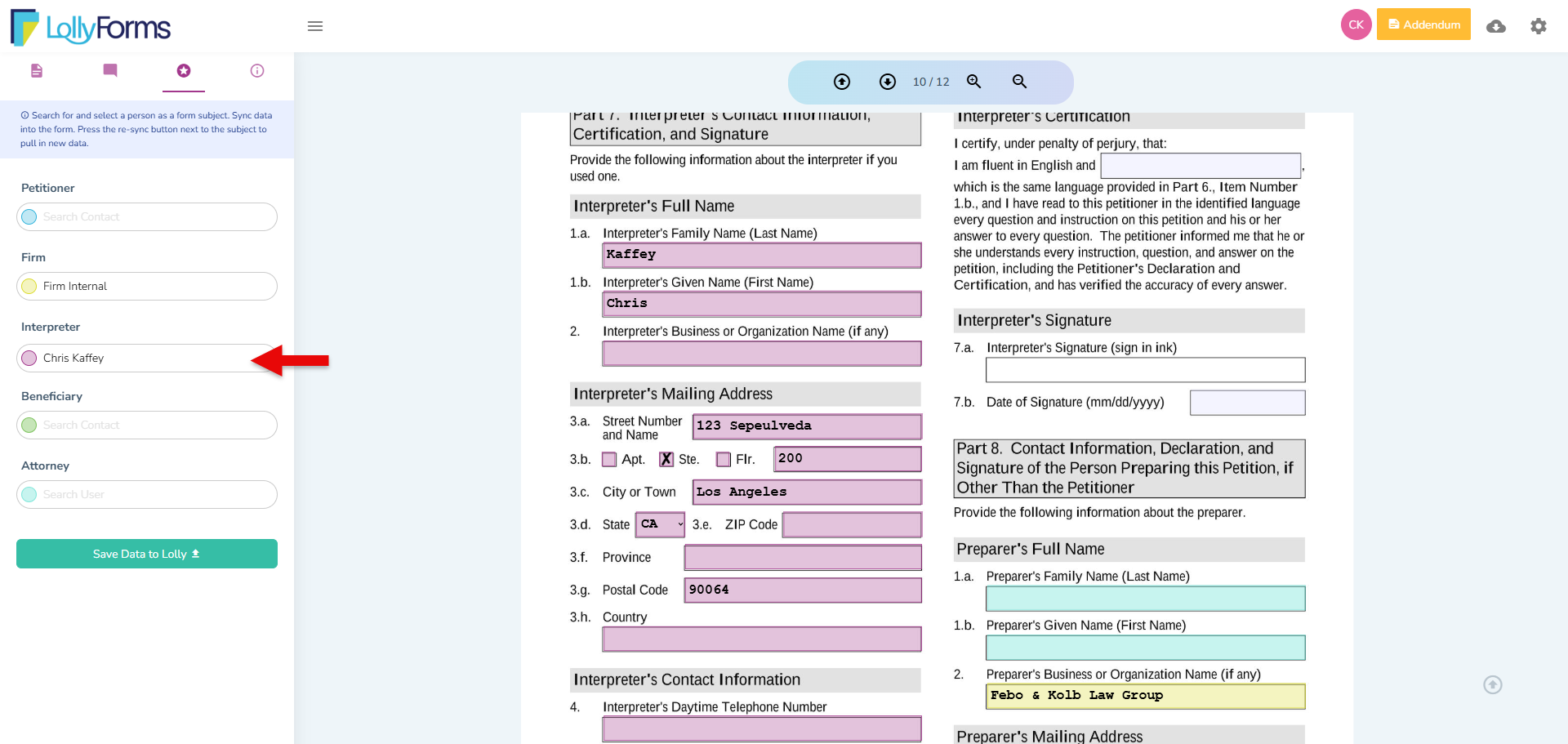Click the Interpreter Chris Kaffey field
Image resolution: width=1568 pixels, height=744 pixels.
coord(147,358)
